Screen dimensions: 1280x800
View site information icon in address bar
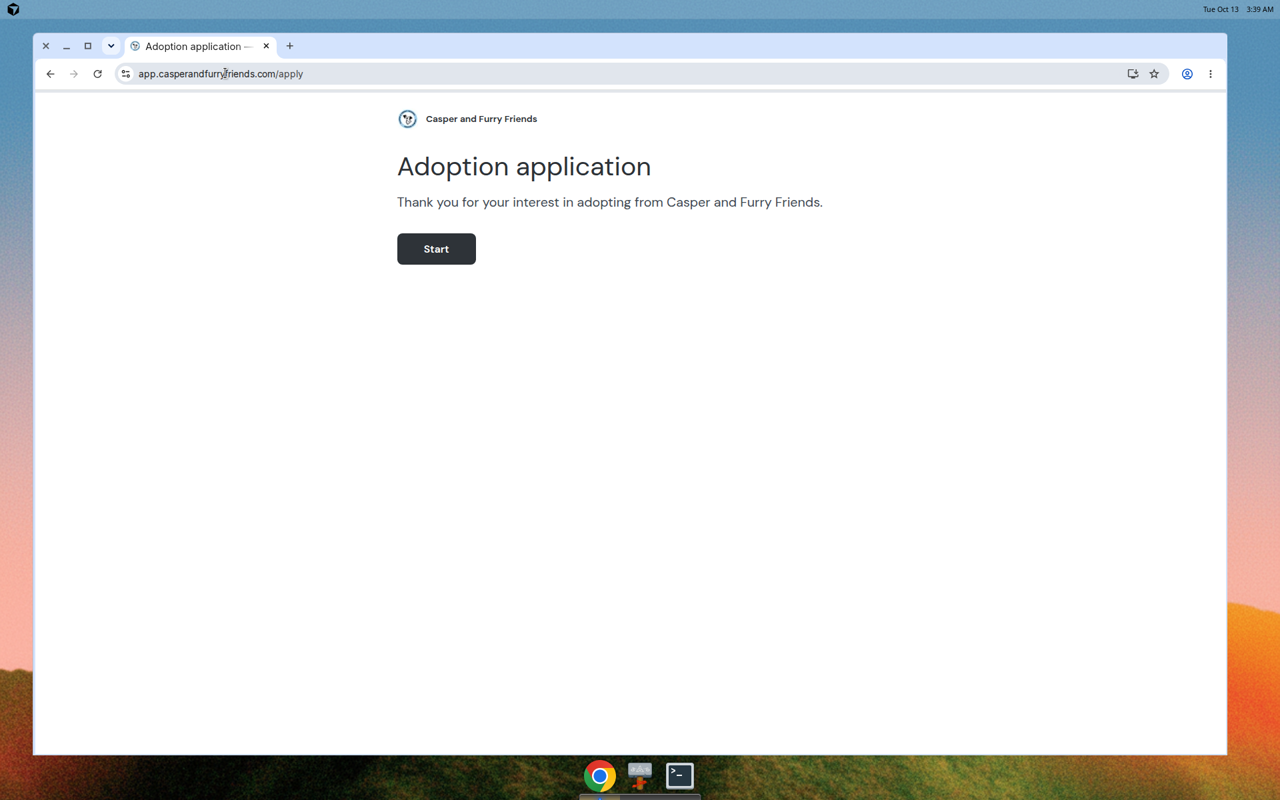point(126,74)
